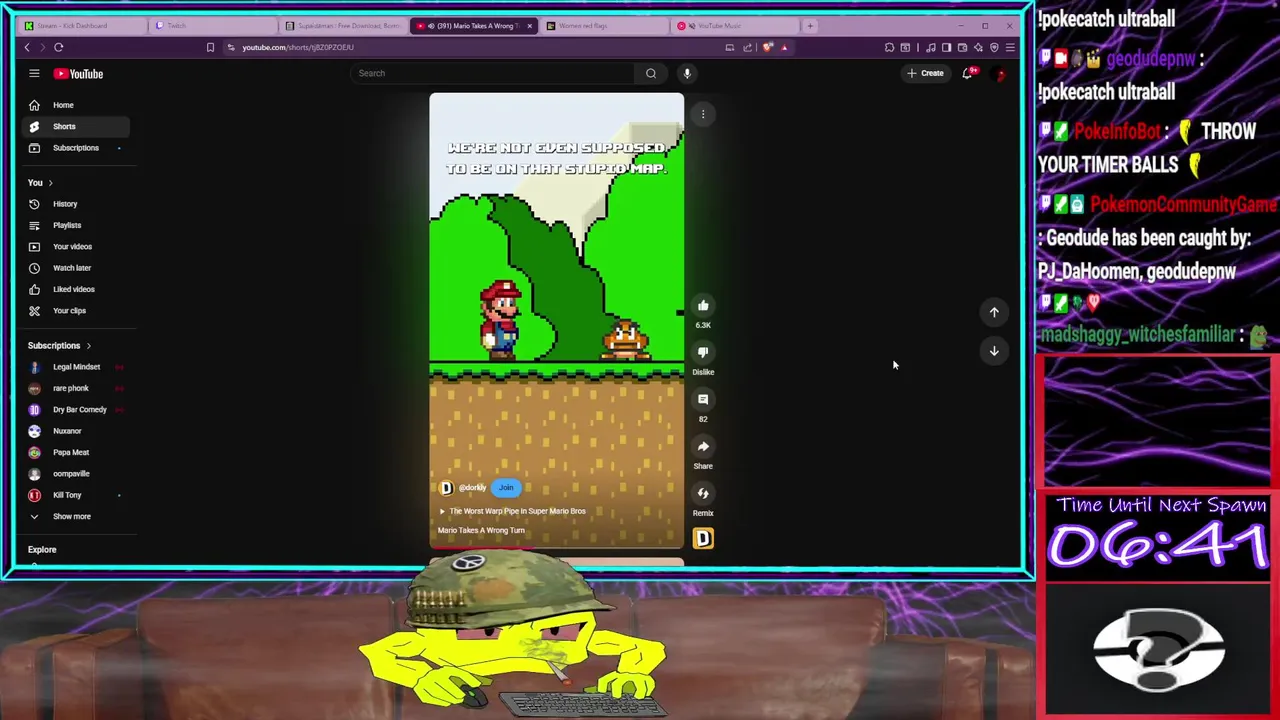Open Home in YouTube sidebar
Image resolution: width=1280 pixels, height=720 pixels.
pos(75,105)
